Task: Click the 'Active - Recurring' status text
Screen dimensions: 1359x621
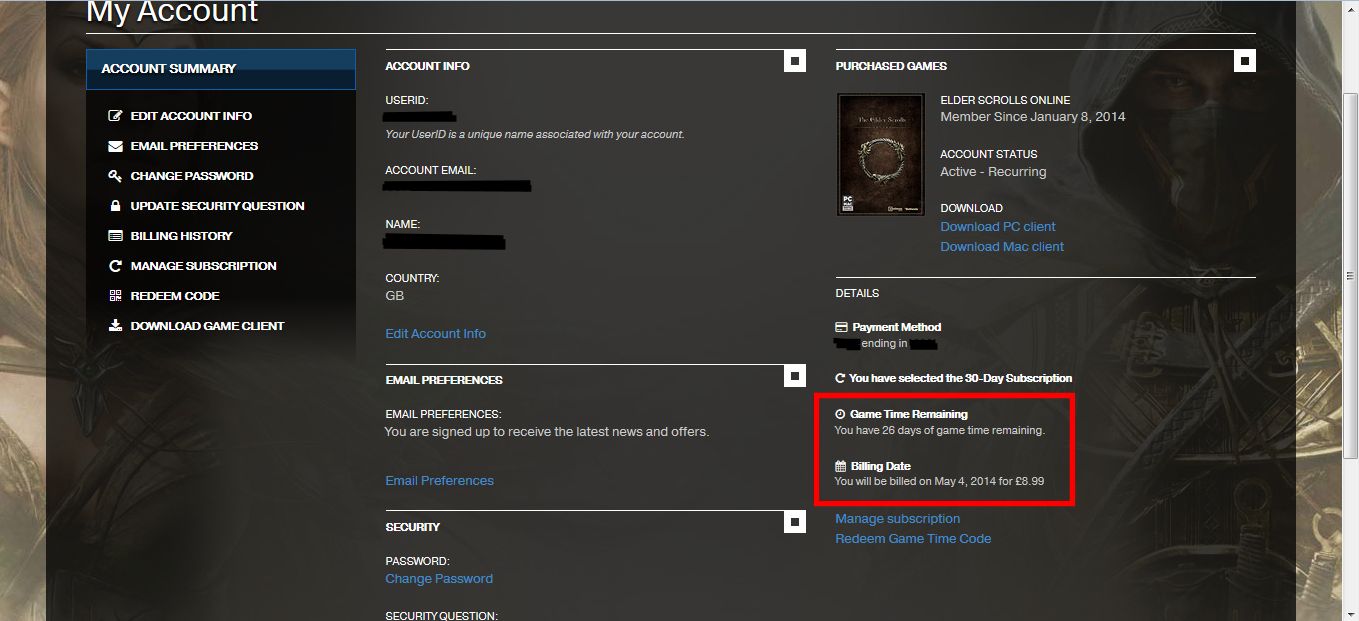Action: 993,172
